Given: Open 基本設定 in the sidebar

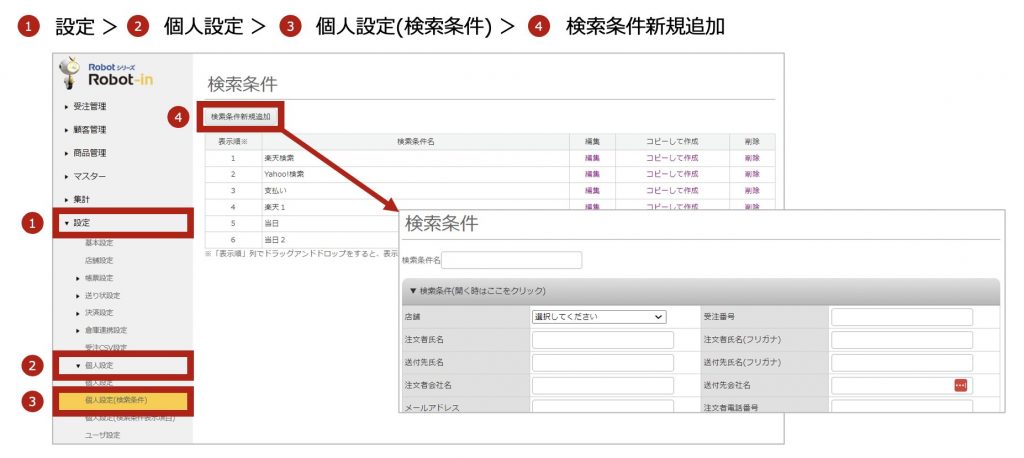Looking at the screenshot, I should coord(99,243).
